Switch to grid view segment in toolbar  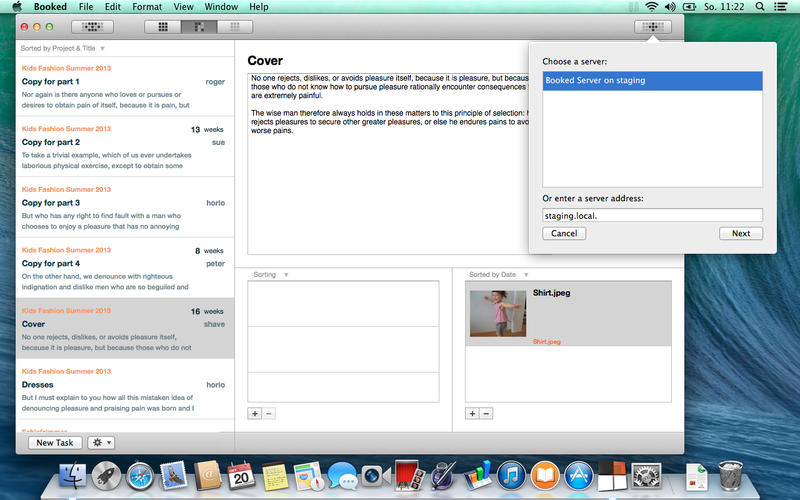[163, 27]
